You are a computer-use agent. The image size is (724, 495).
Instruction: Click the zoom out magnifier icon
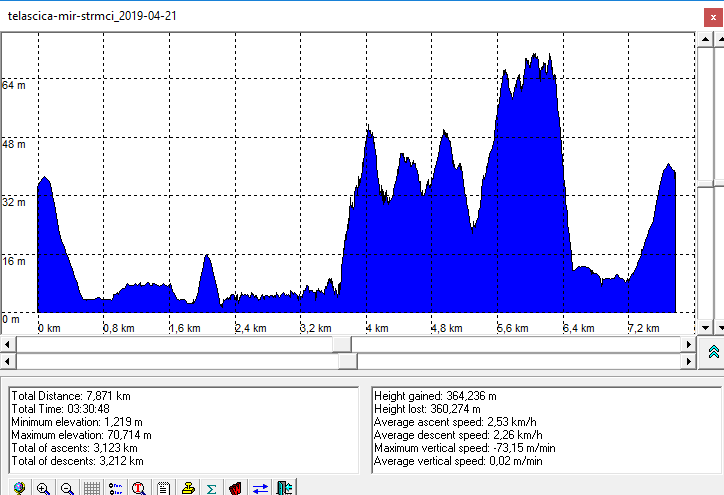tap(67, 488)
